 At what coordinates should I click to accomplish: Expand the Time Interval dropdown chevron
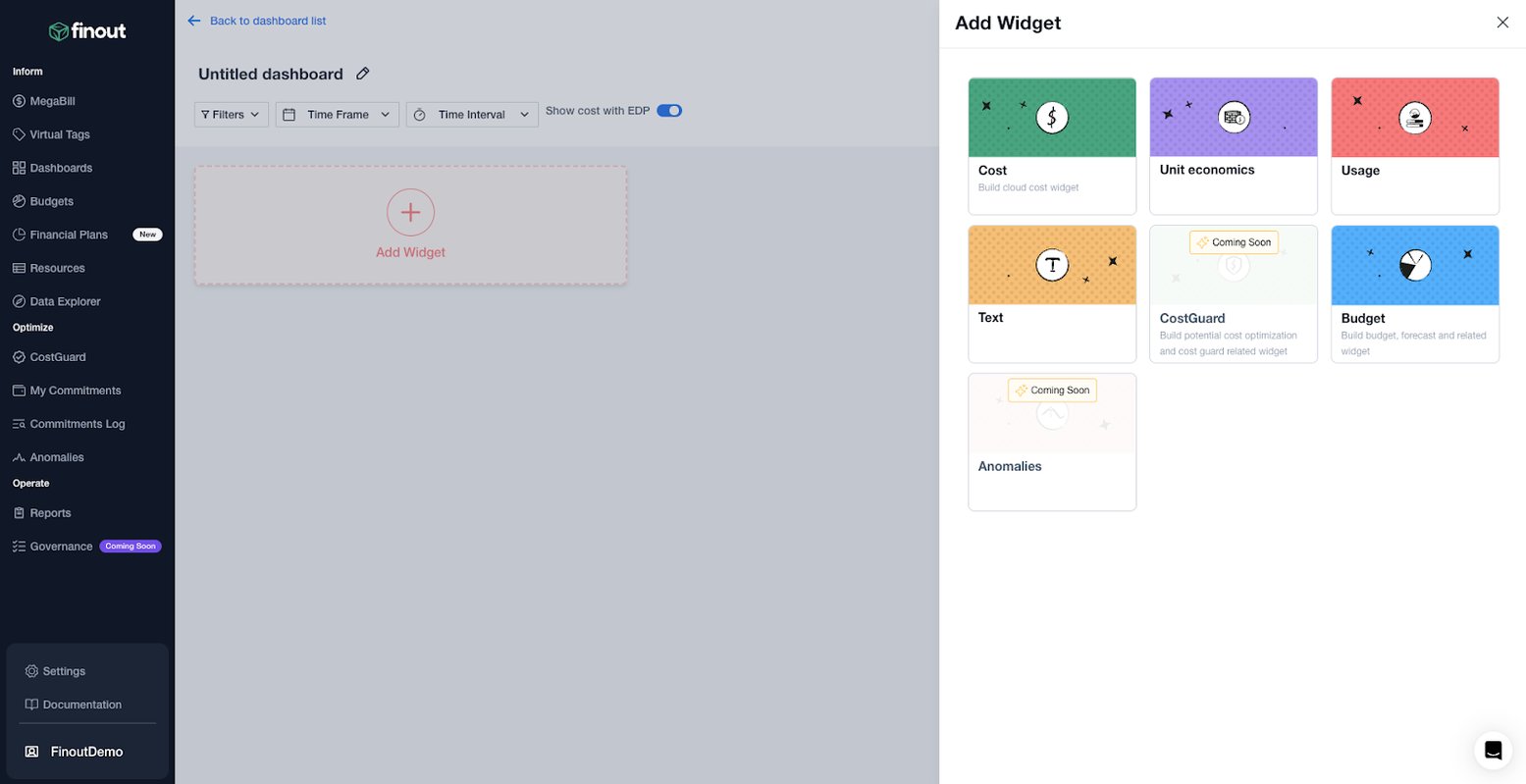pyautogui.click(x=524, y=115)
